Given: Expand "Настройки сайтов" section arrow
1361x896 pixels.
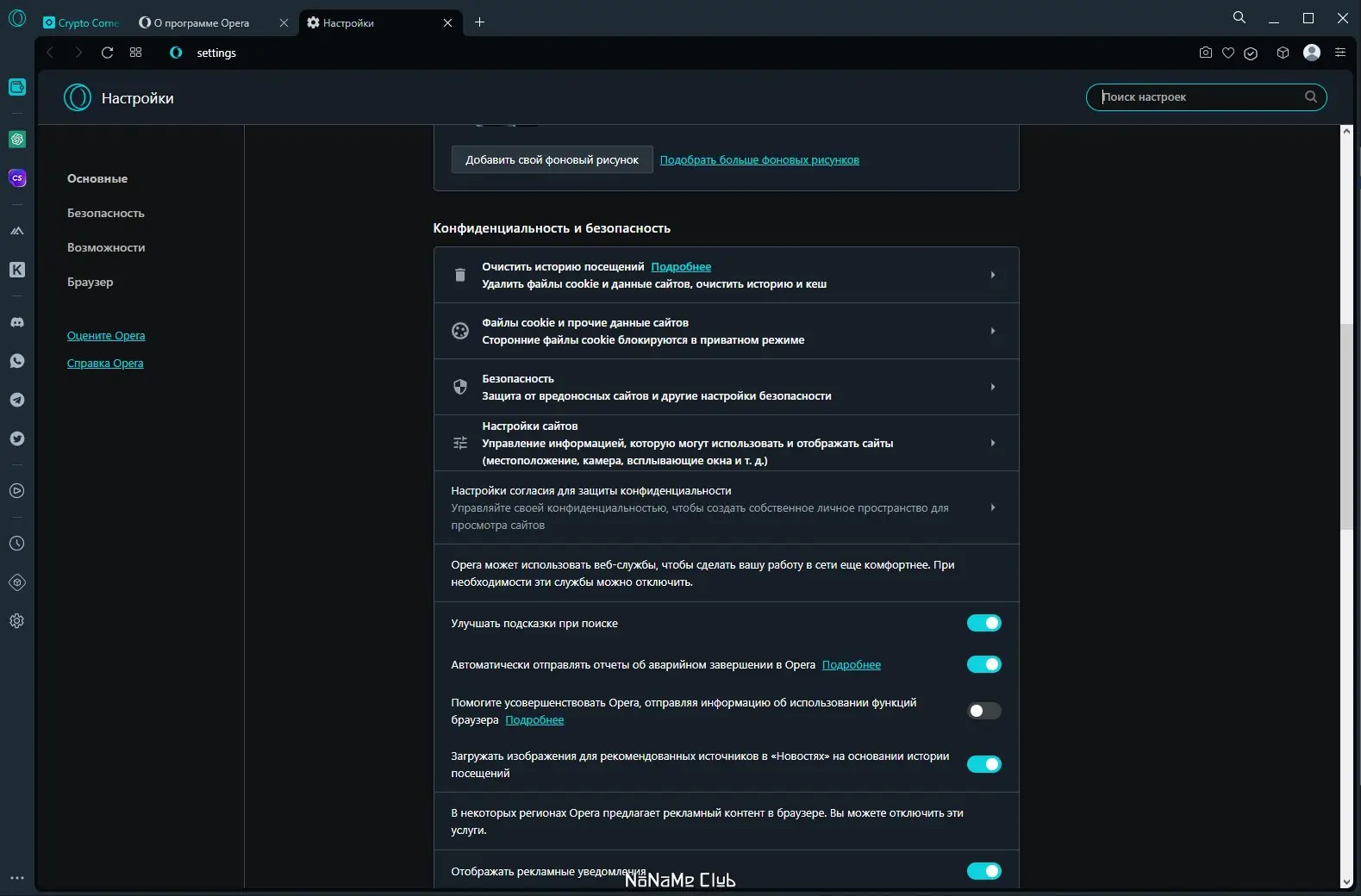Looking at the screenshot, I should 993,443.
